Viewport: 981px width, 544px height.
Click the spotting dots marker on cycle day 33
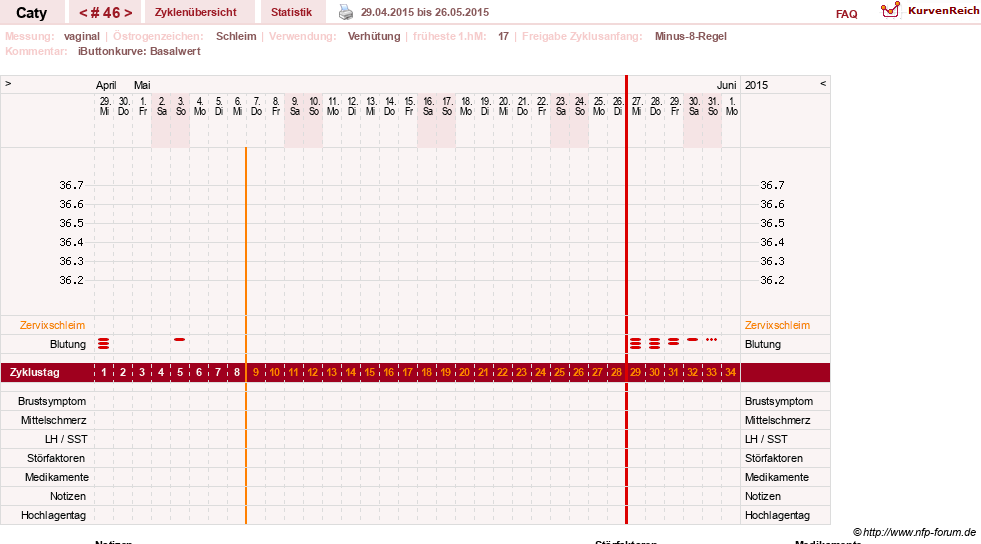coord(711,340)
